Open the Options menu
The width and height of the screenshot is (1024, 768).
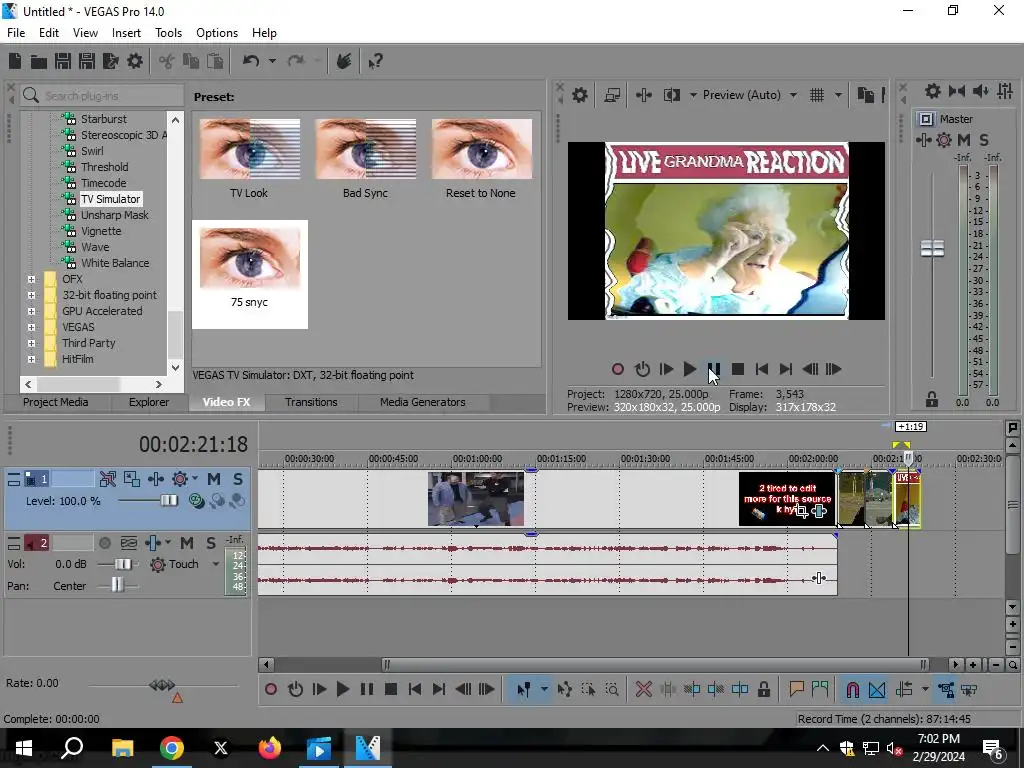tap(217, 33)
